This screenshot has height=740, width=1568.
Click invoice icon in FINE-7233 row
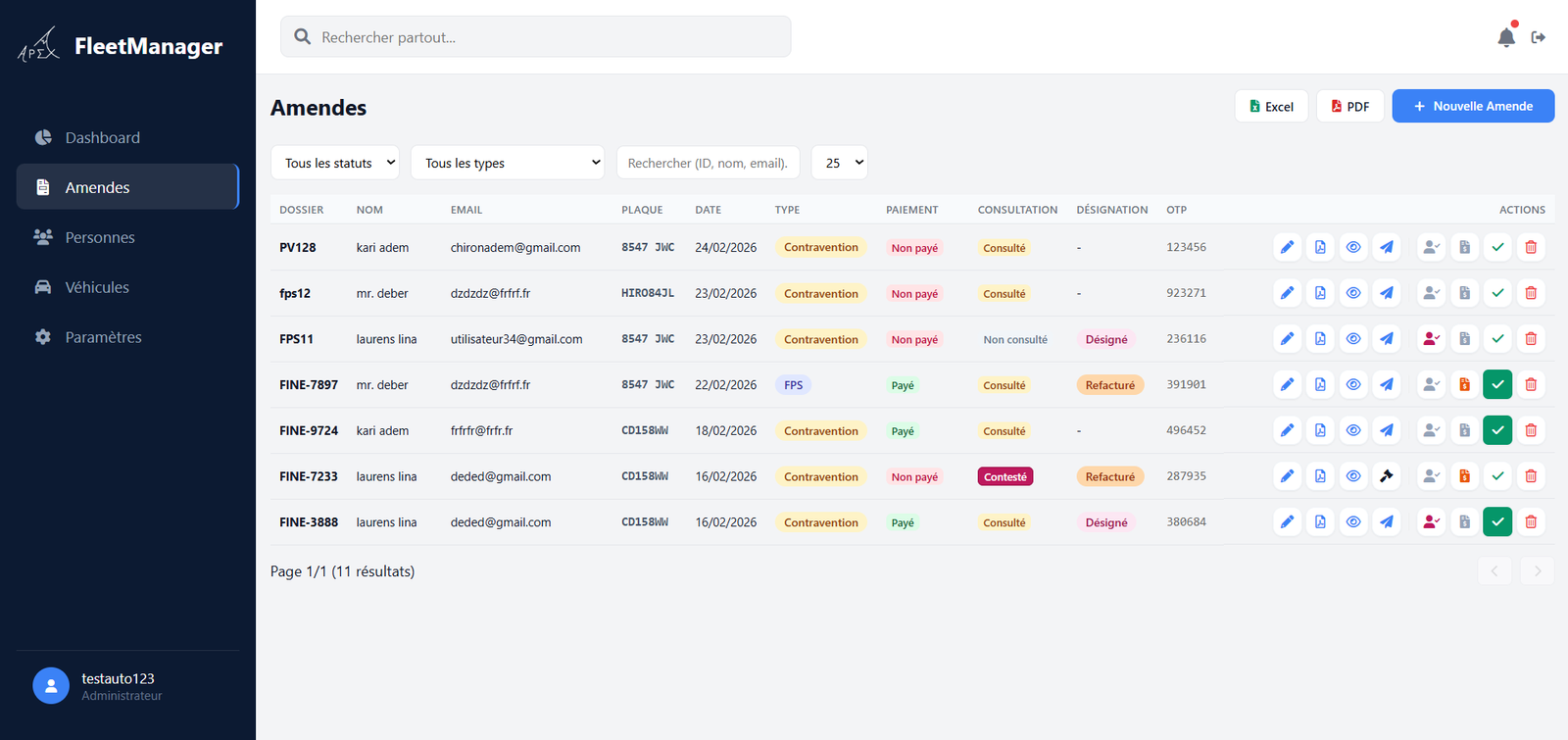(1465, 476)
